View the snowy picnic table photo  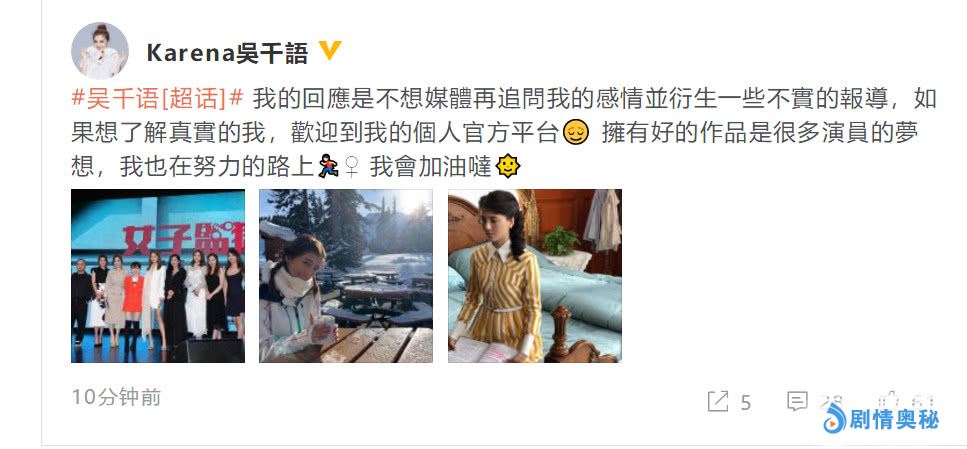pyautogui.click(x=345, y=276)
